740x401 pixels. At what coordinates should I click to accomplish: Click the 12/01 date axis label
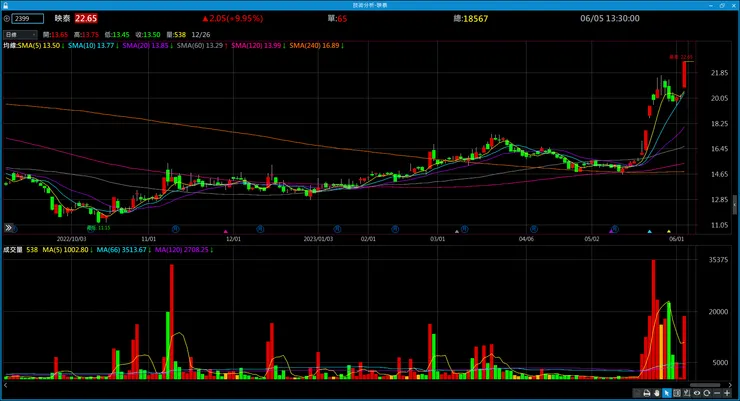tap(233, 239)
